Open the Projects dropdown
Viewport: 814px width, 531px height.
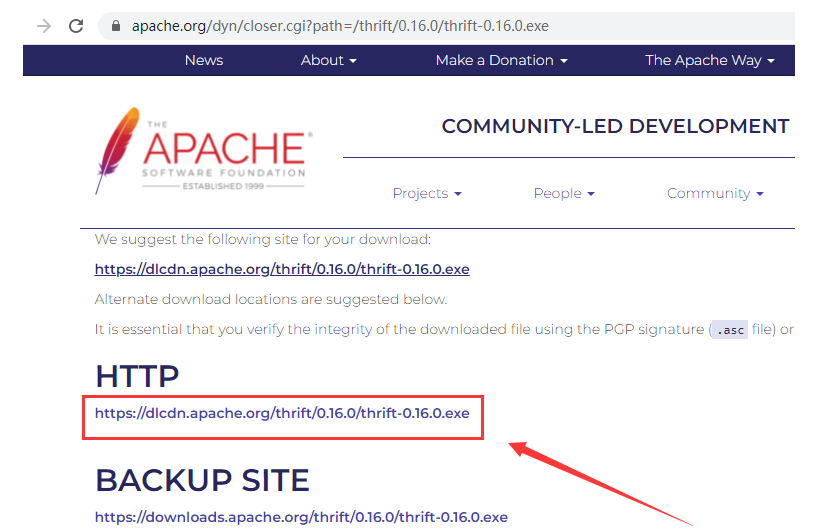pyautogui.click(x=427, y=193)
